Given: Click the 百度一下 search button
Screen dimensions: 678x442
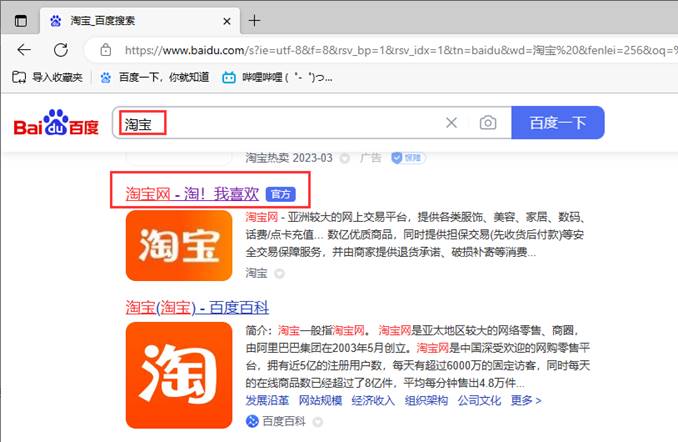Looking at the screenshot, I should pos(557,123).
